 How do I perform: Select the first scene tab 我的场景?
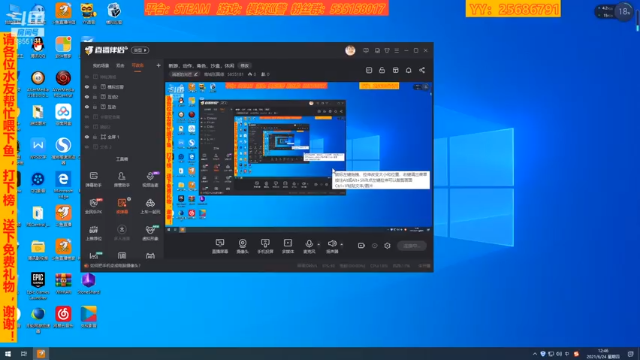click(x=101, y=66)
